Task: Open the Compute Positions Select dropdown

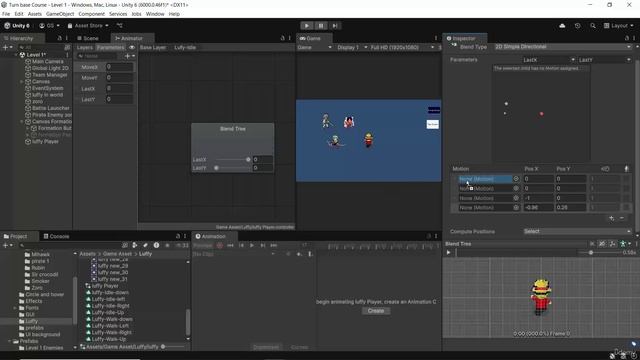Action: click(x=577, y=231)
